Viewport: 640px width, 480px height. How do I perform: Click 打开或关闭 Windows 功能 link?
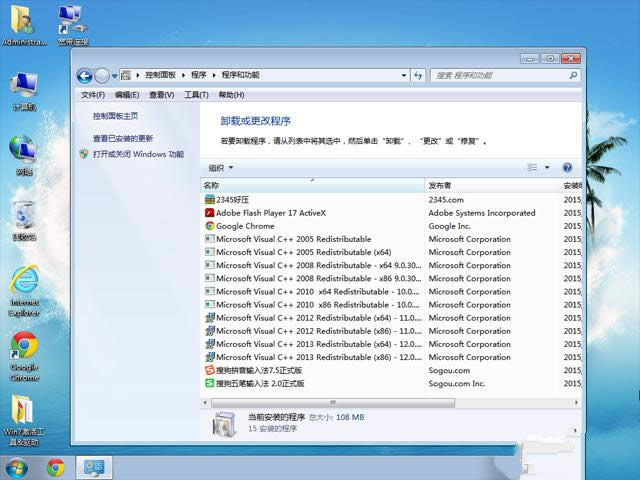point(138,154)
